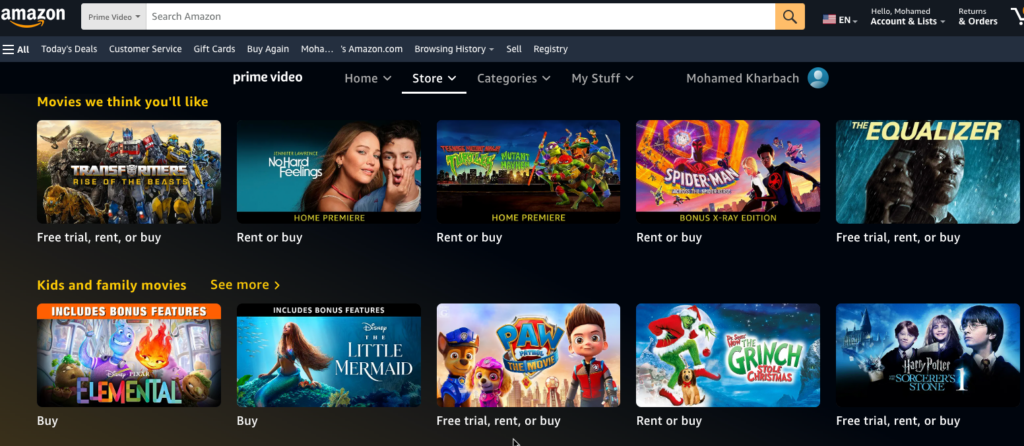Expand the My Stuff menu
1024x446 pixels.
(602, 78)
